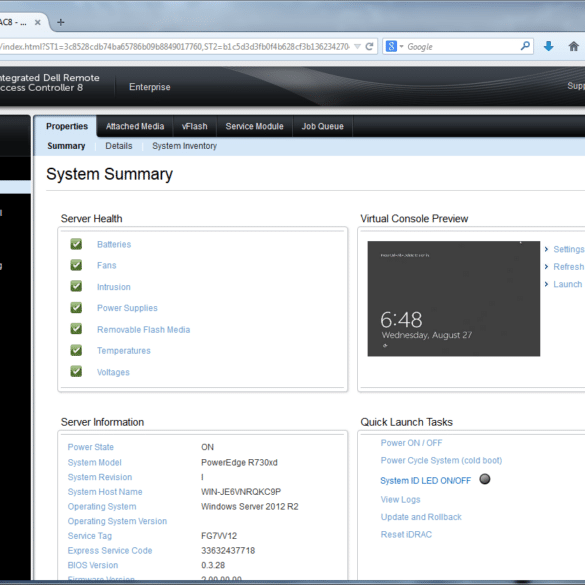Viewport: 585px width, 585px height.
Task: Open the Removable Flash Media link
Action: [x=144, y=330]
